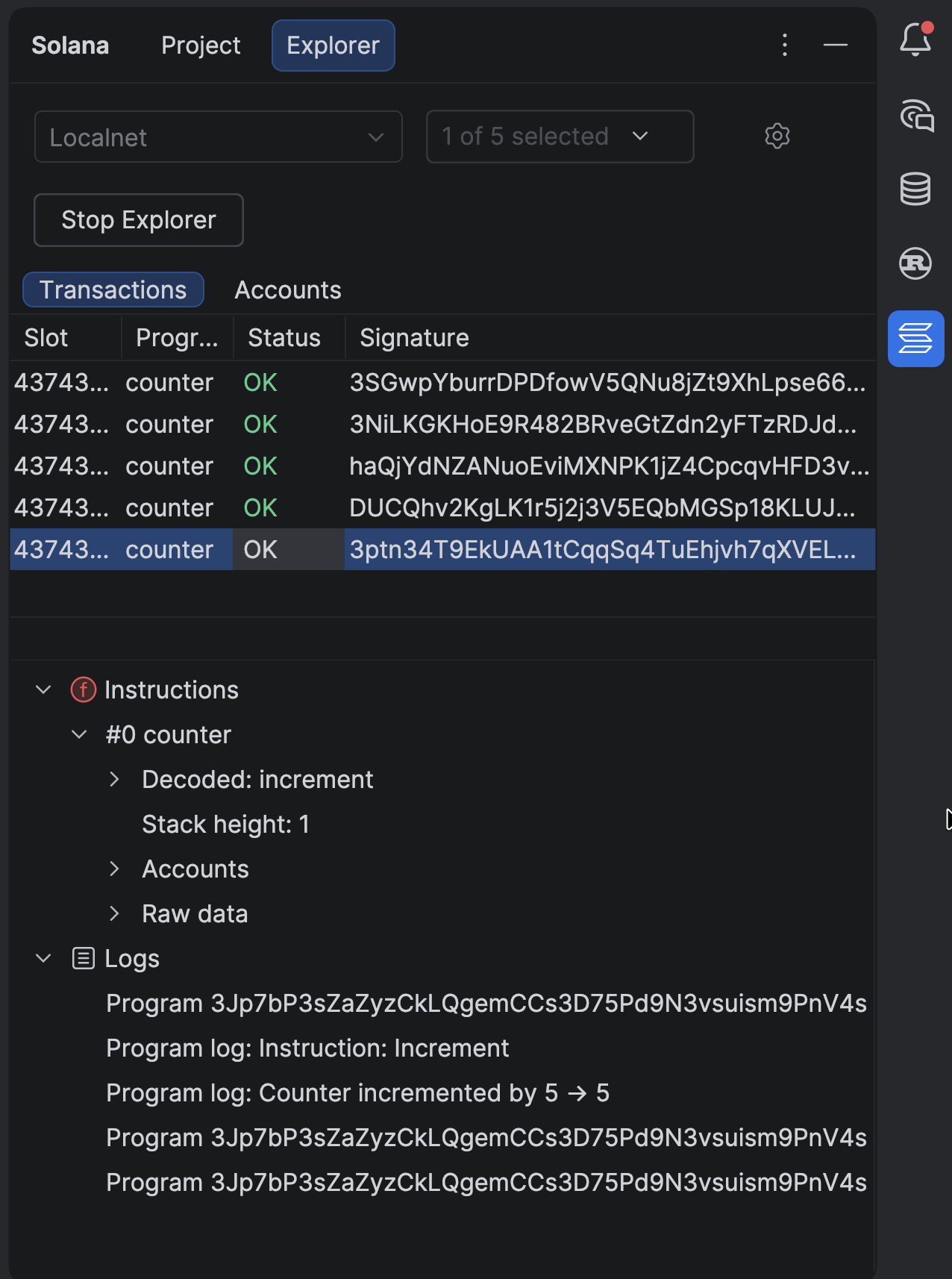Collapse the Logs section
952x1279 pixels.
[44, 958]
